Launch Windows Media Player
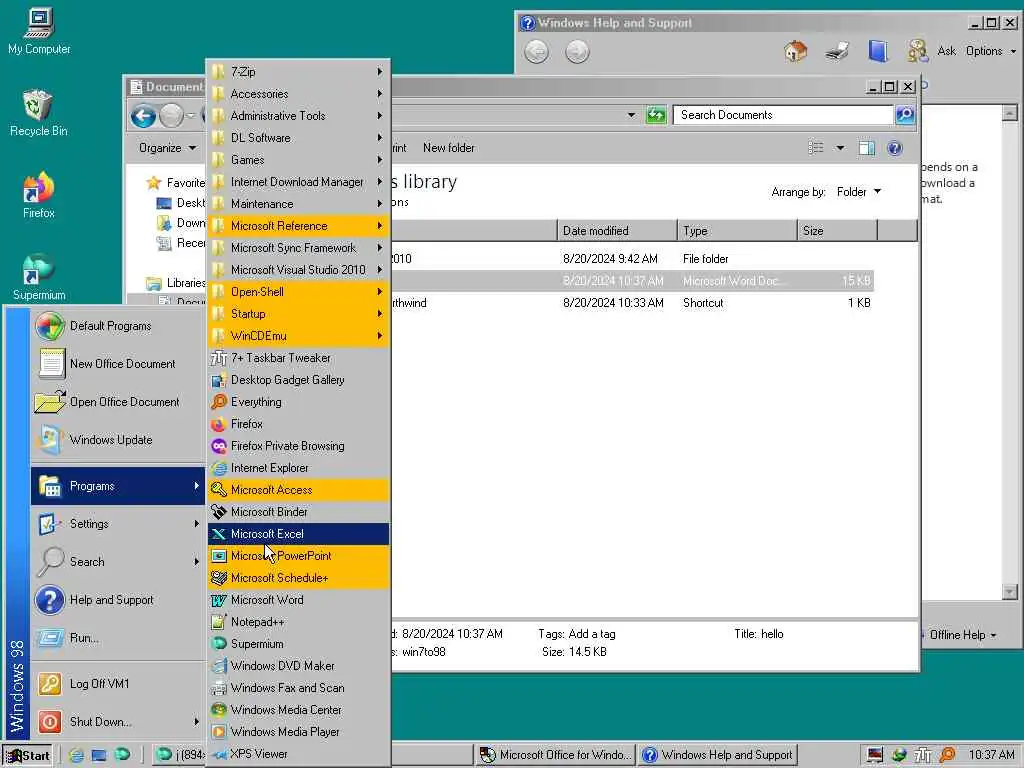1024x768 pixels. tap(298, 731)
